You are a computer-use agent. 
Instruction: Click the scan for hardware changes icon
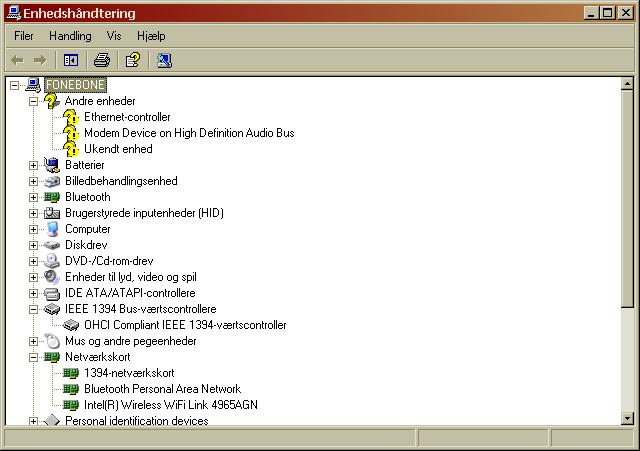(164, 60)
